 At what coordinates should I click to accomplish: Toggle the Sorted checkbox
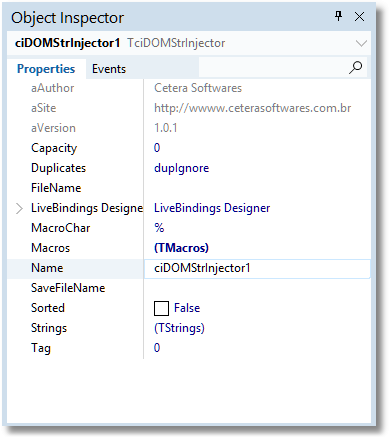tap(161, 308)
